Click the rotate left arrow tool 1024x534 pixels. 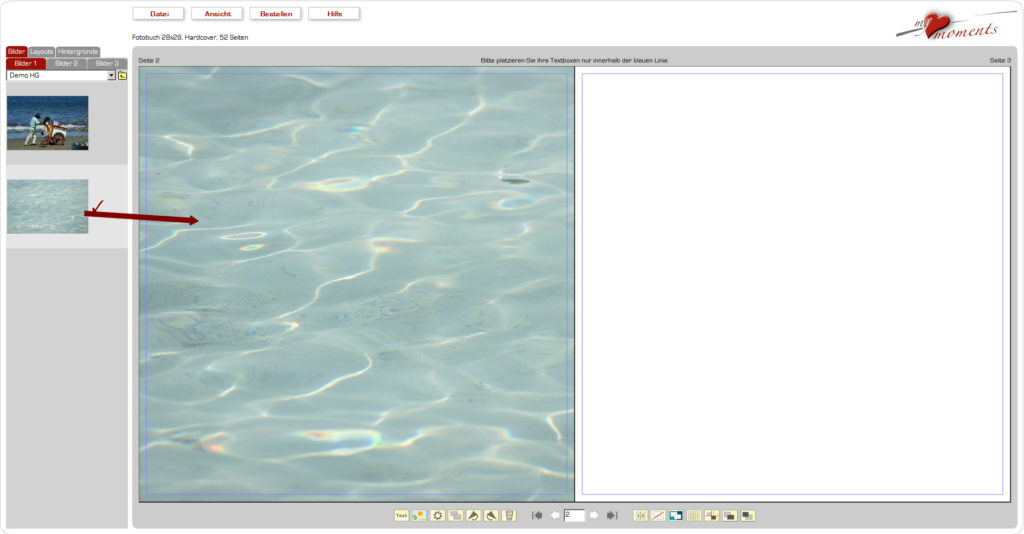point(473,516)
